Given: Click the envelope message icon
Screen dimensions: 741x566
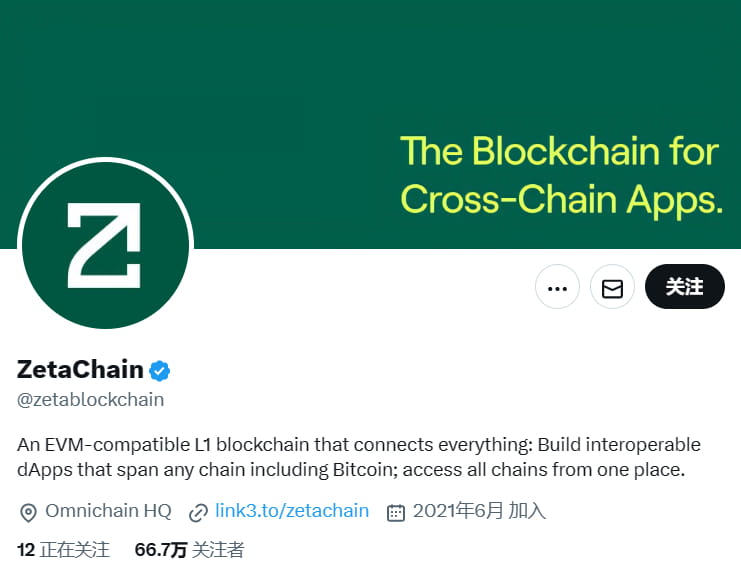Looking at the screenshot, I should tap(613, 288).
